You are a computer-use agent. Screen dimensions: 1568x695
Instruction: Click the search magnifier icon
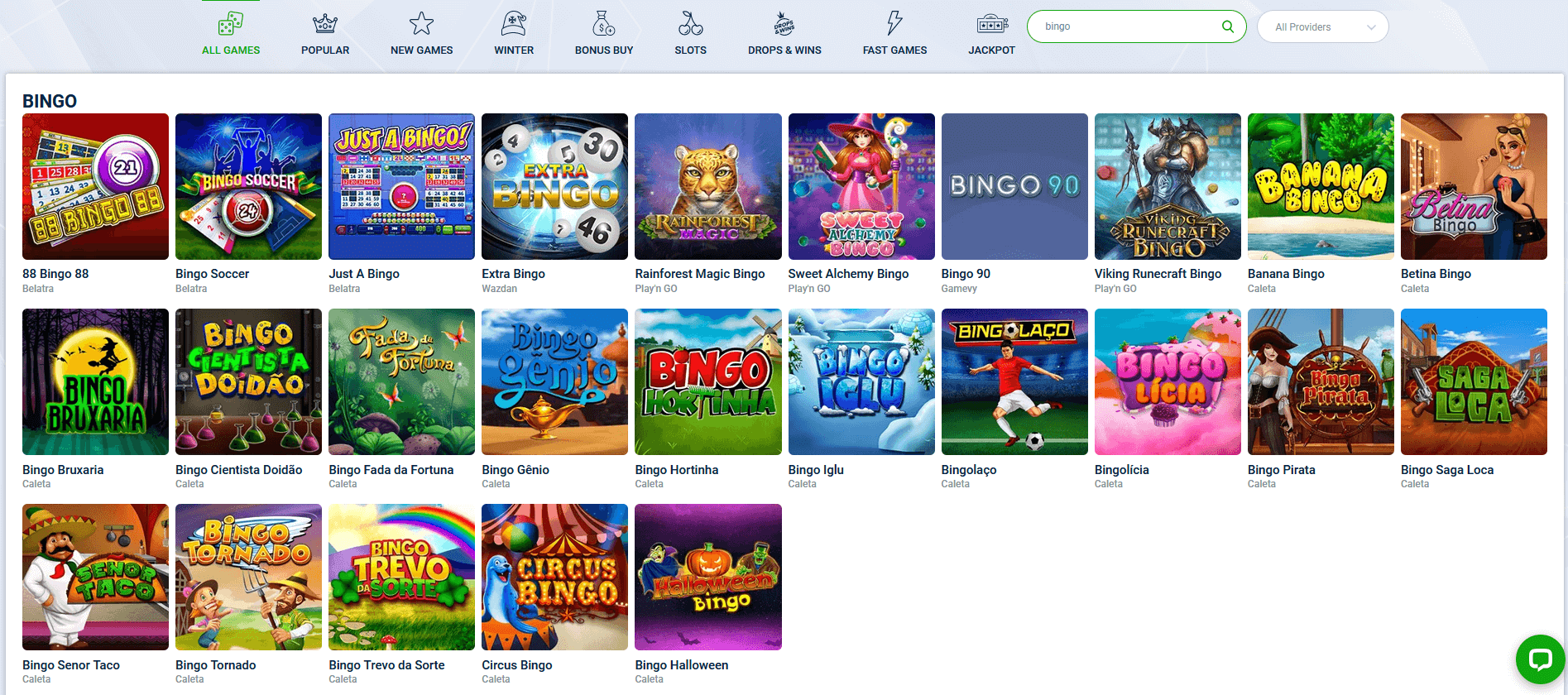[x=1228, y=26]
